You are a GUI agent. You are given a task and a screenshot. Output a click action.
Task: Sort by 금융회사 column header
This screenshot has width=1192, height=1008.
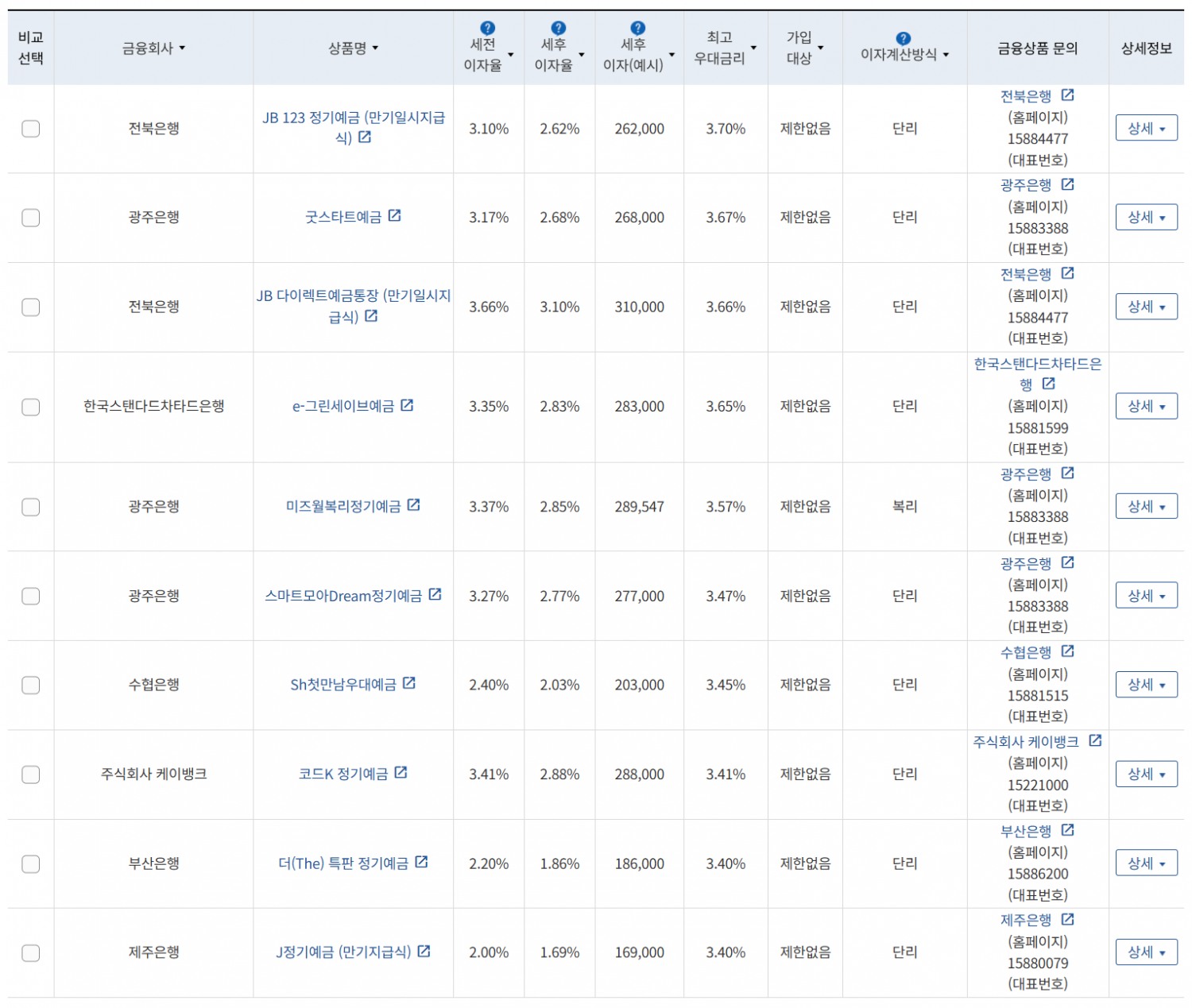tap(153, 48)
